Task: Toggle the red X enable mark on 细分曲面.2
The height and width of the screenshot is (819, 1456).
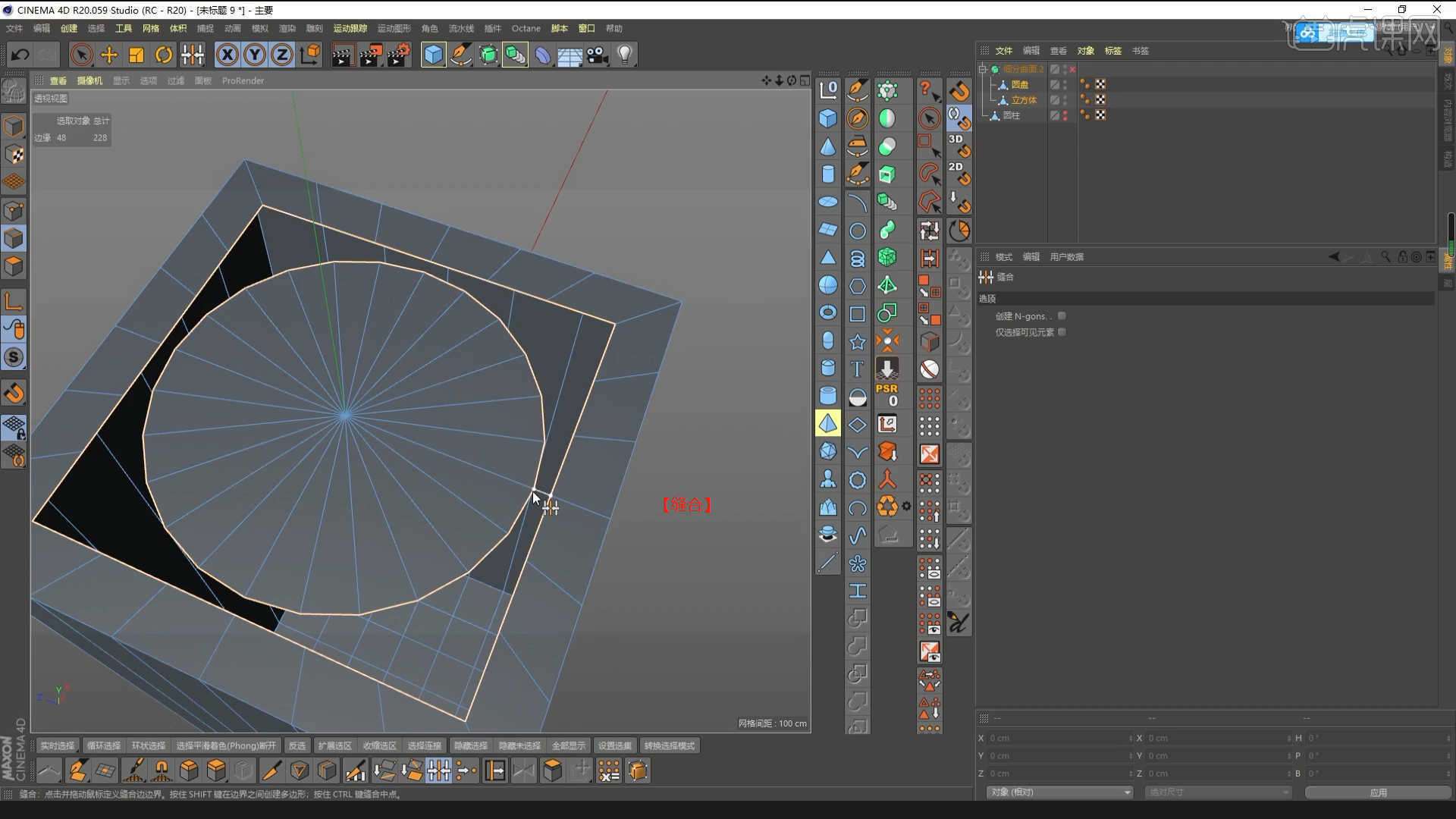Action: click(1072, 69)
